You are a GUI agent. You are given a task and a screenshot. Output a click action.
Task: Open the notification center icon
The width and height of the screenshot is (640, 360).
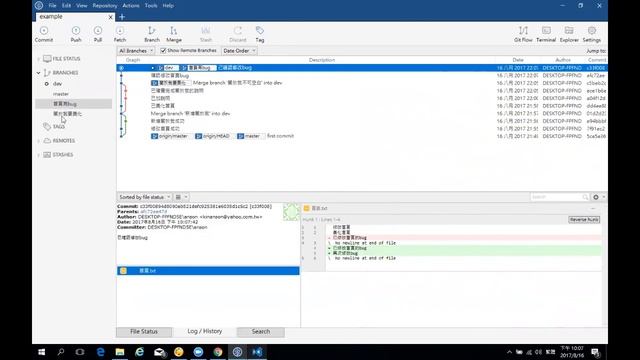[595, 352]
